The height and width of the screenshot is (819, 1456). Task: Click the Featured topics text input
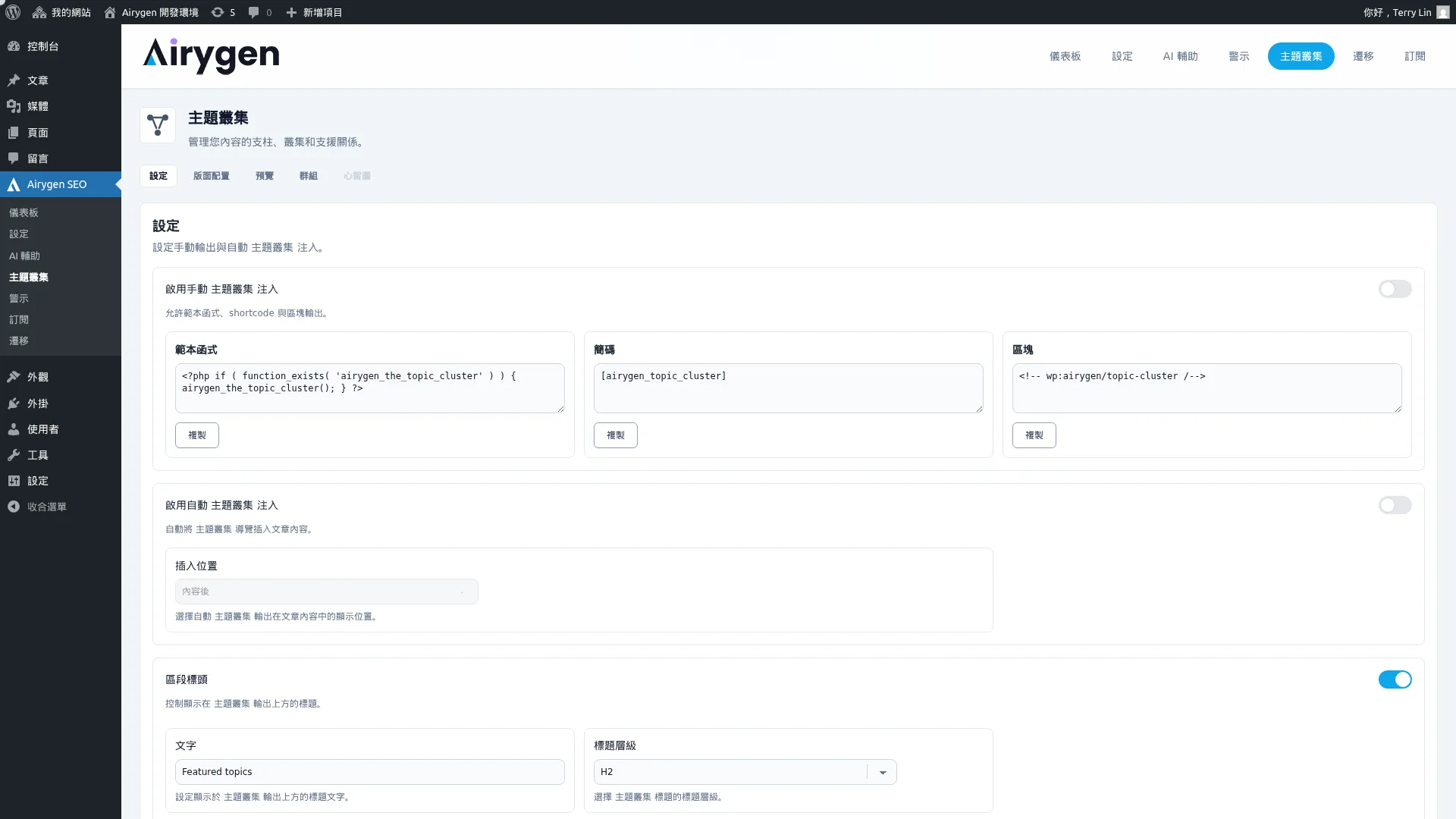point(369,771)
